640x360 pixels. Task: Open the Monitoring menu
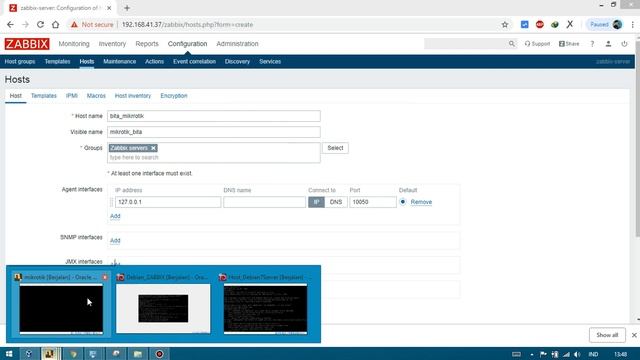[74, 44]
